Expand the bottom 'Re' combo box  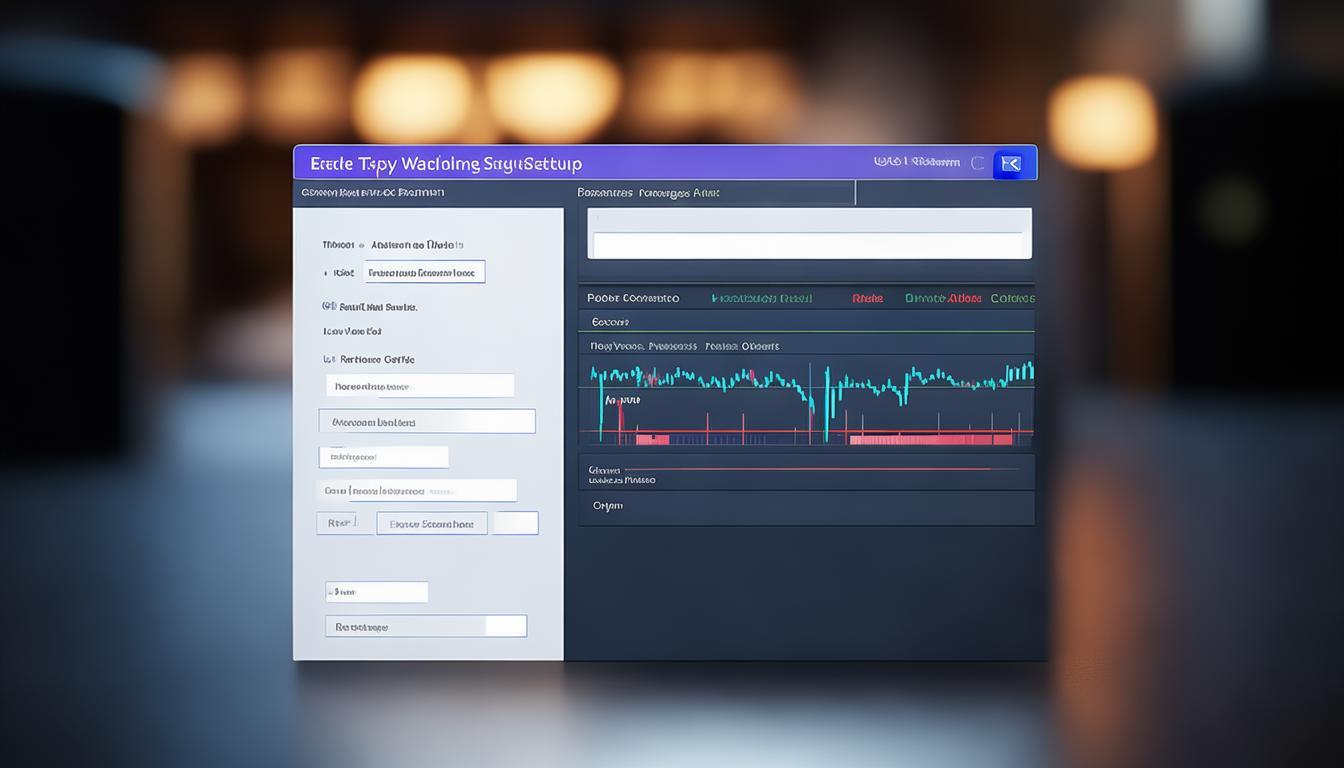tap(425, 627)
